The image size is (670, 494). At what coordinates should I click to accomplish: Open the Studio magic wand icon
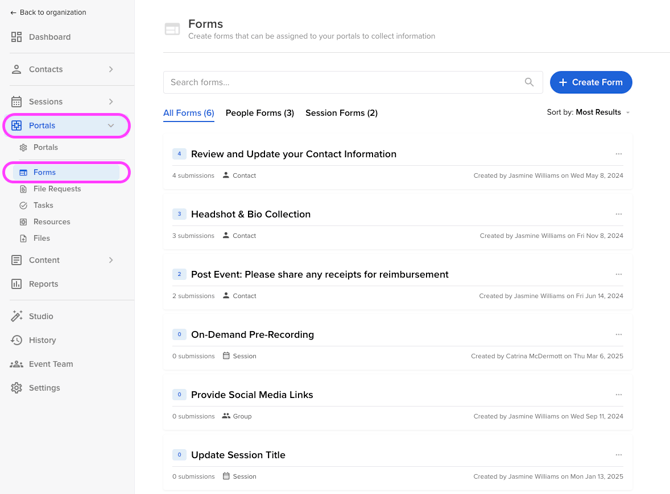[17, 316]
